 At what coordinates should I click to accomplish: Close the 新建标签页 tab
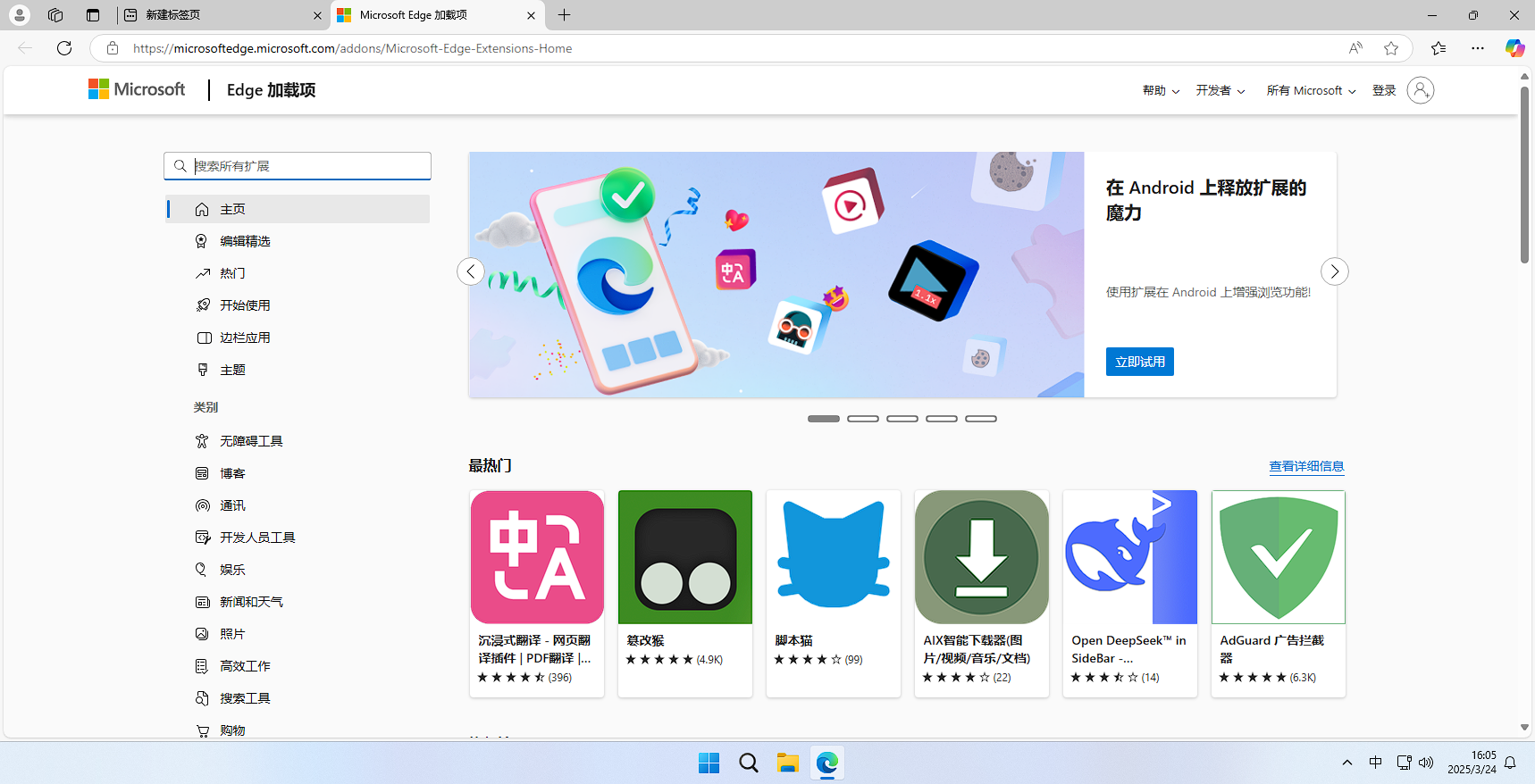tap(317, 15)
